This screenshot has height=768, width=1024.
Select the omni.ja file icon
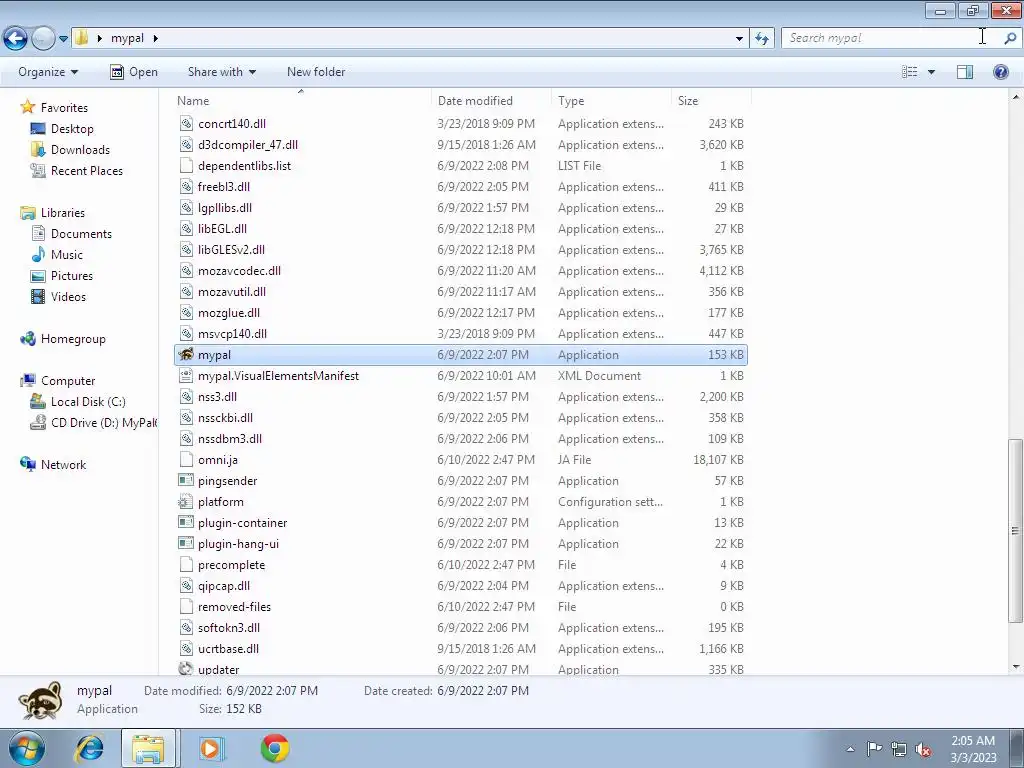pyautogui.click(x=186, y=460)
